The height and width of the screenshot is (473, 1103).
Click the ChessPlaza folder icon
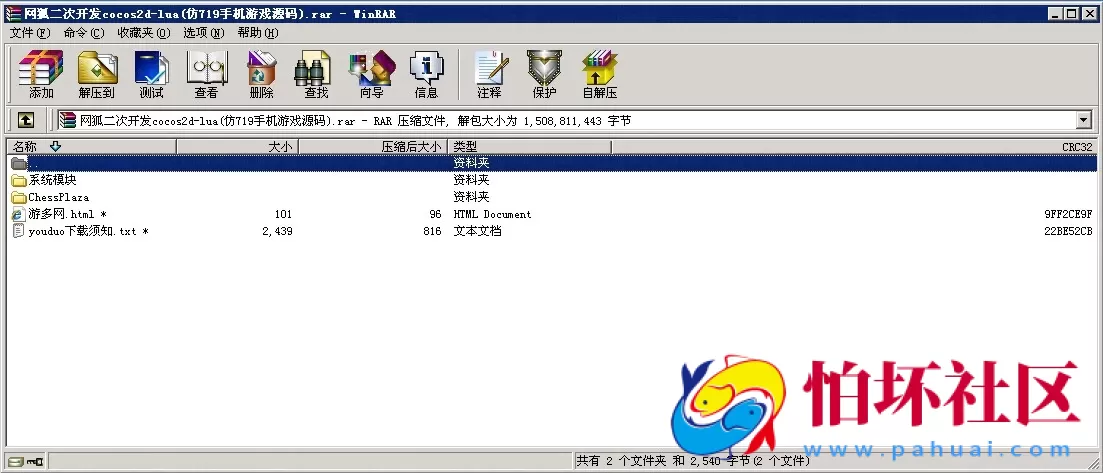click(19, 197)
